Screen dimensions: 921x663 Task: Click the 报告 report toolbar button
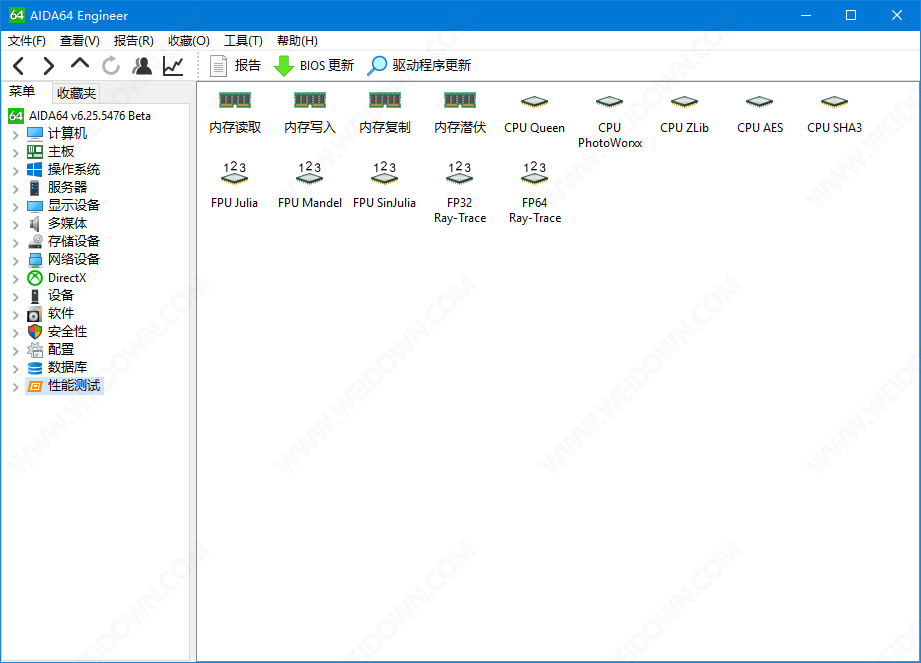coord(235,65)
